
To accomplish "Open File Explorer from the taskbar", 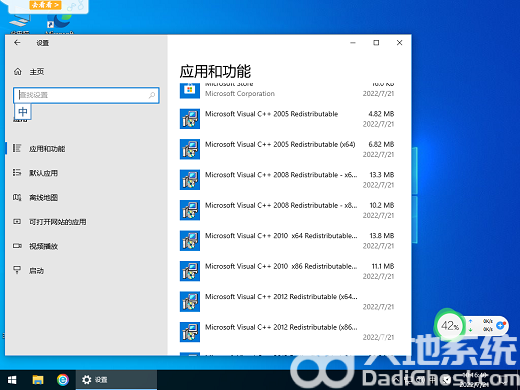I will pos(38,380).
